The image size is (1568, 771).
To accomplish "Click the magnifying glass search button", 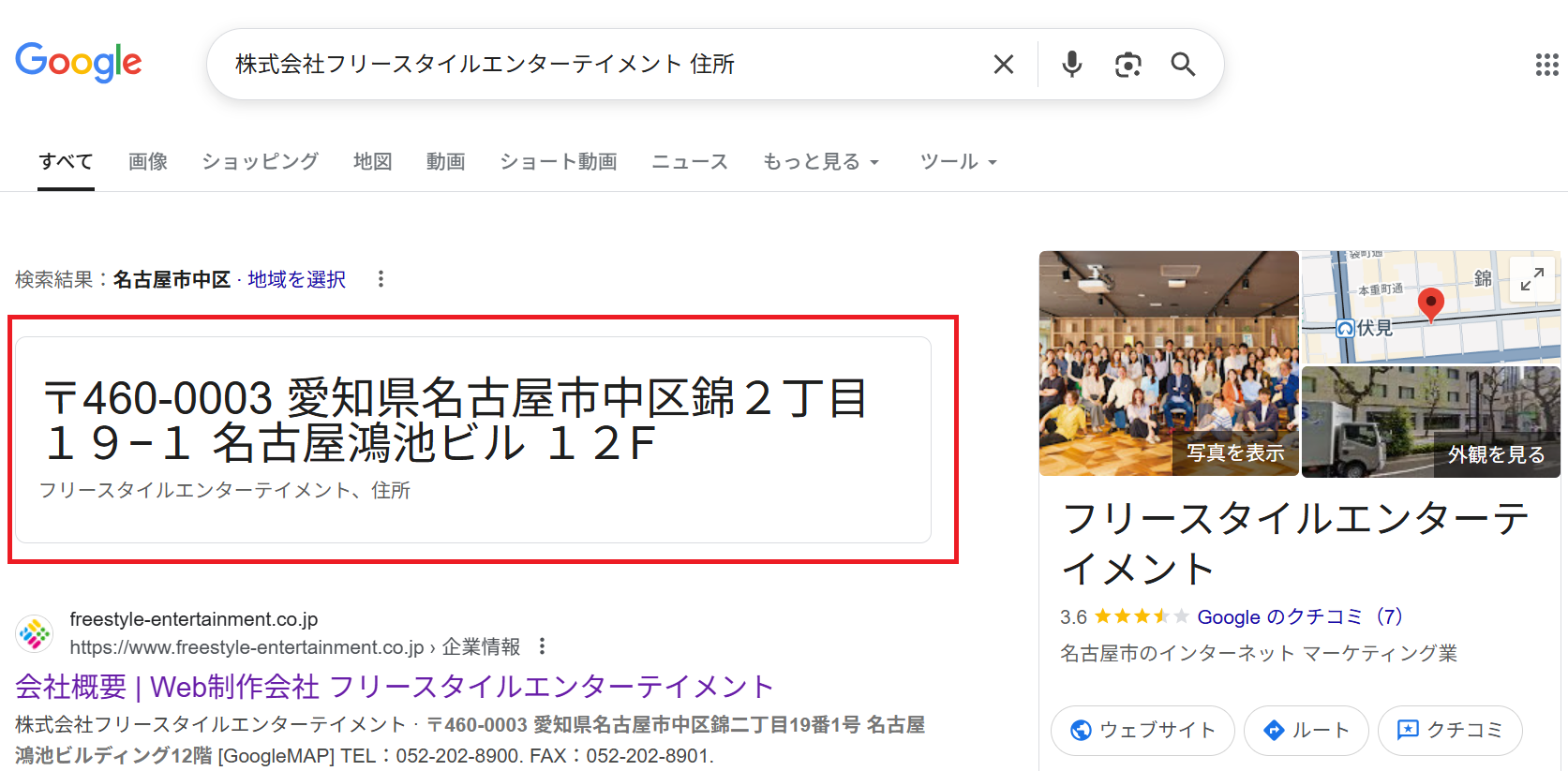I will coord(1183,64).
